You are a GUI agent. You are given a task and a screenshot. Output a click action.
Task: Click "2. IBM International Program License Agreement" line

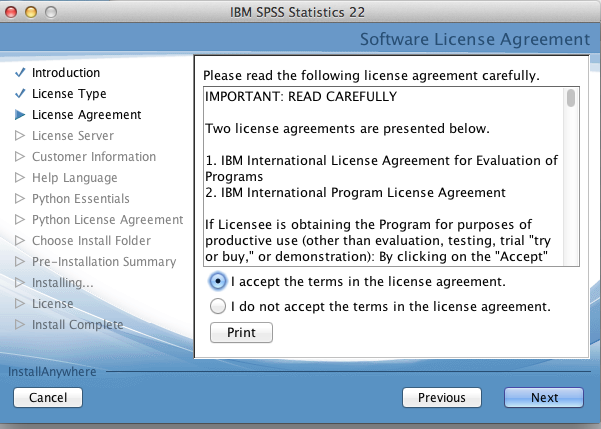[355, 192]
